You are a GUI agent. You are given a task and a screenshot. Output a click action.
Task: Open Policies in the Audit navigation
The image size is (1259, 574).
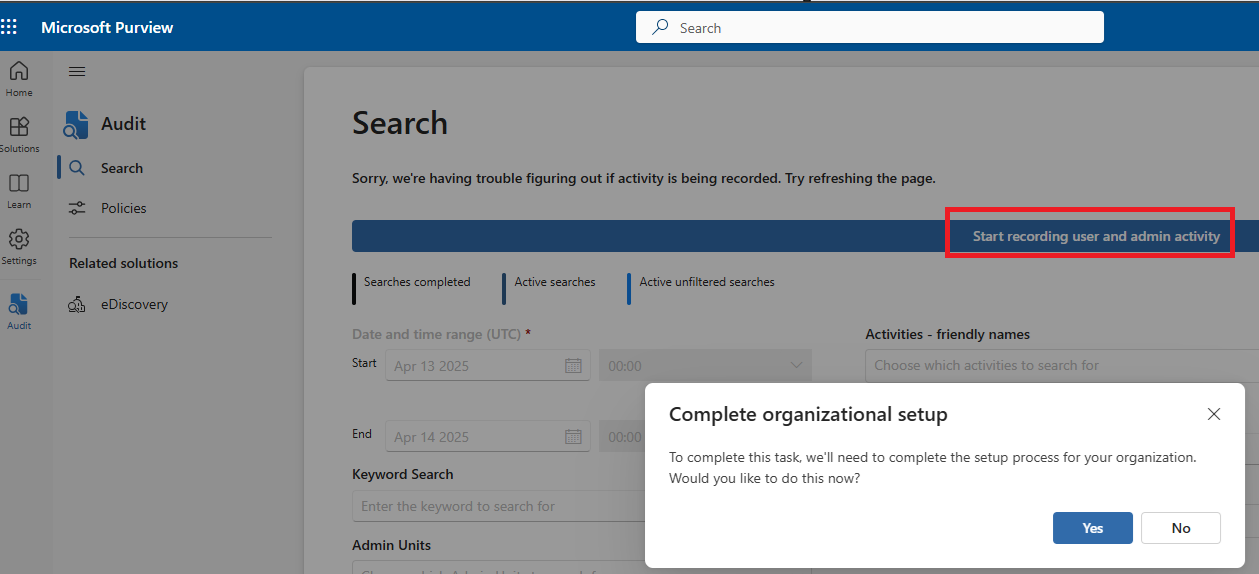[123, 208]
